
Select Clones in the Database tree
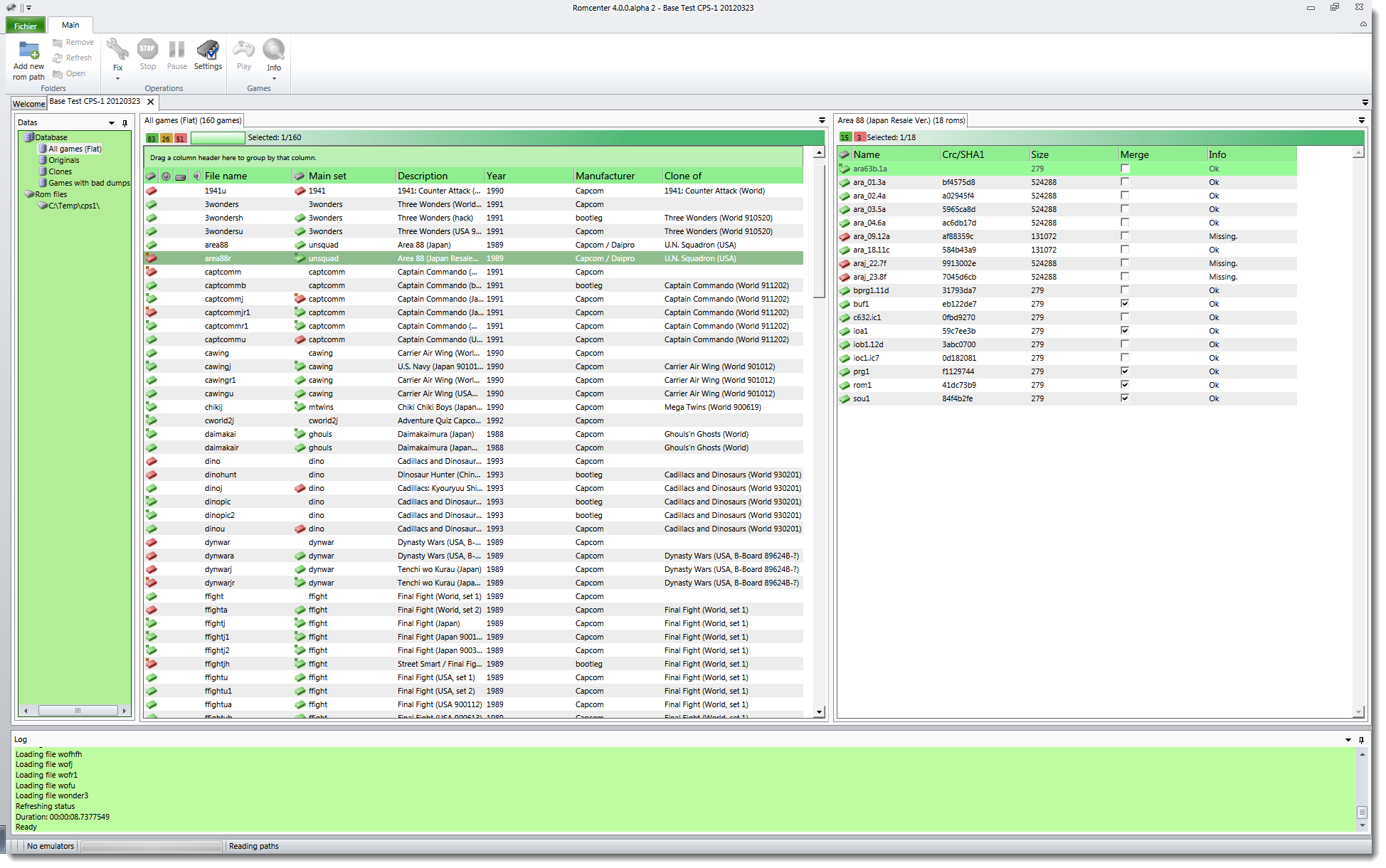pos(60,171)
